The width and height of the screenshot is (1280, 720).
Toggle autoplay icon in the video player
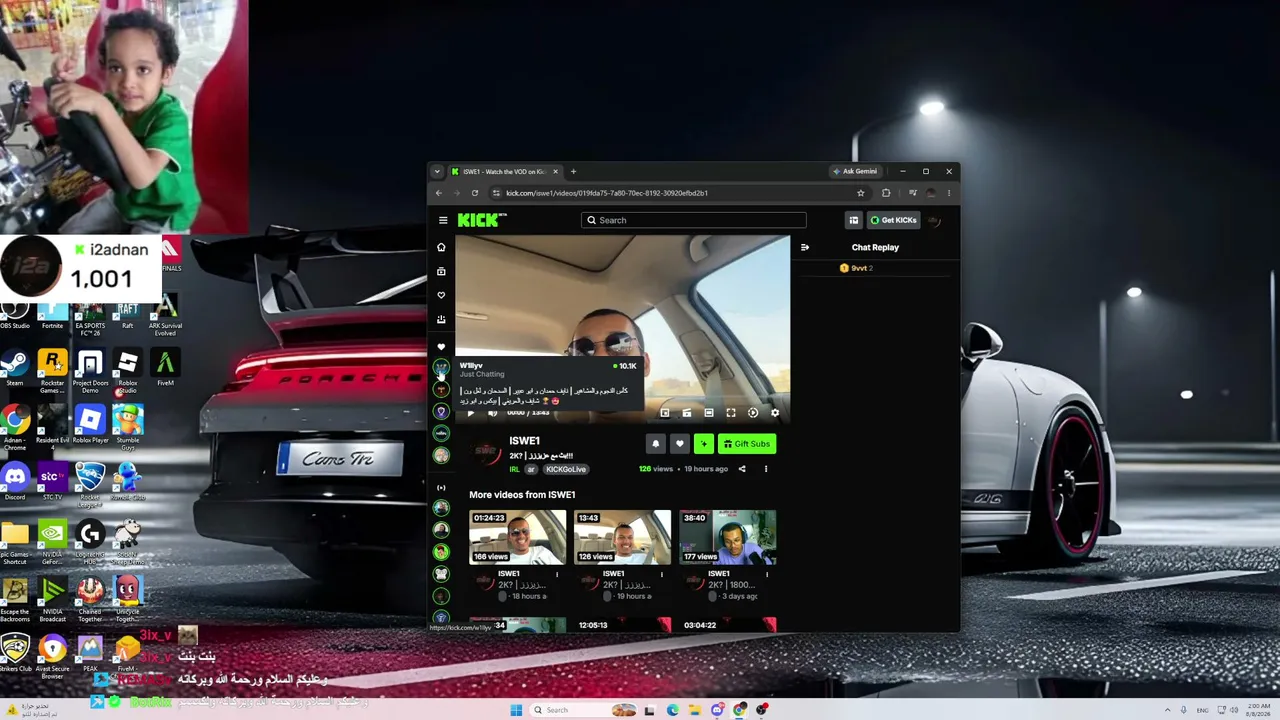[753, 413]
